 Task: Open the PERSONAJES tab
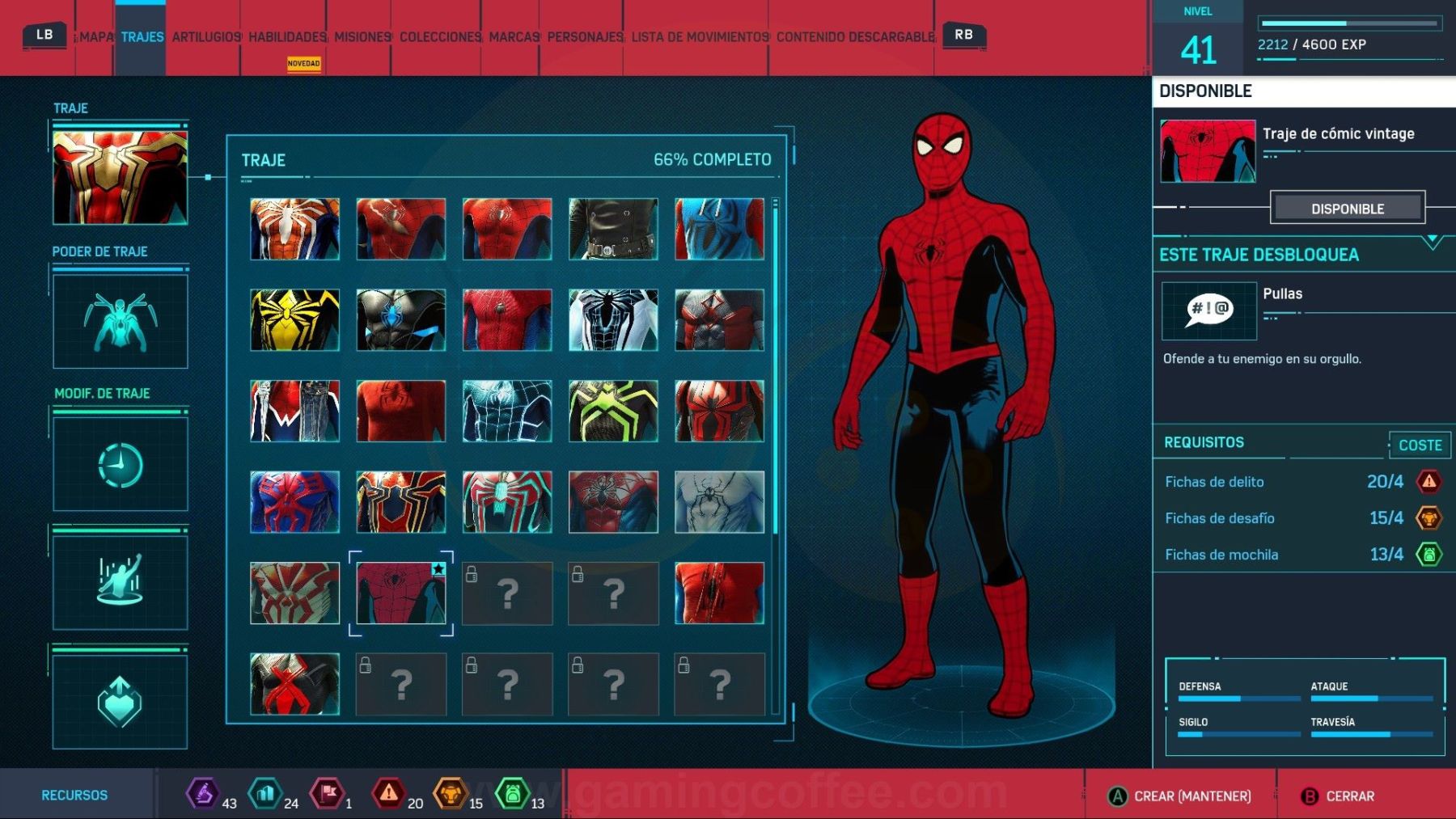click(585, 37)
